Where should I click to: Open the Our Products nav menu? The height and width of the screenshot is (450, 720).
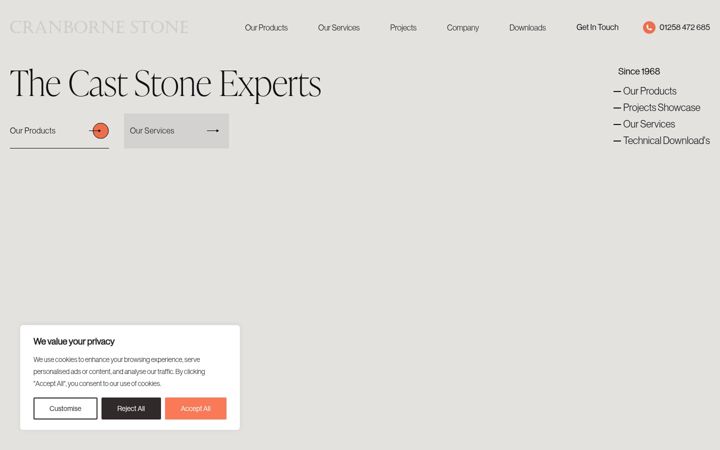point(266,28)
